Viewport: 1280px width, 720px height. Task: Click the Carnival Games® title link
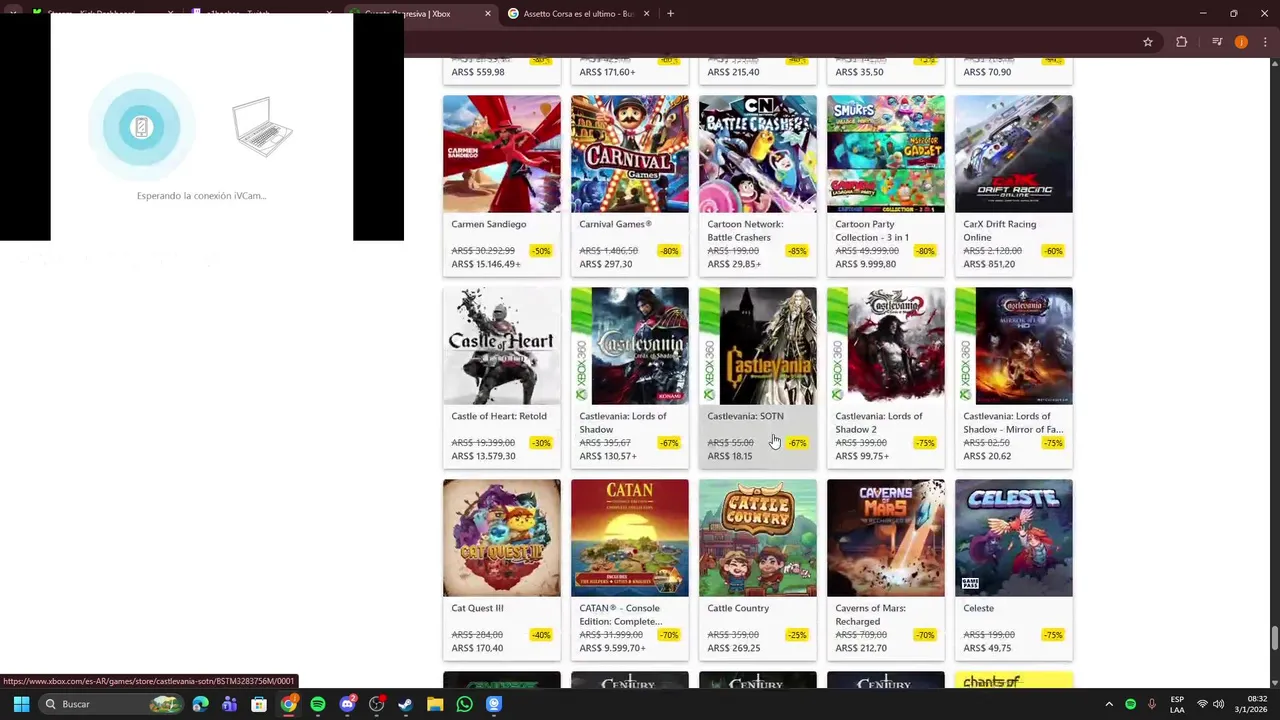tap(615, 224)
